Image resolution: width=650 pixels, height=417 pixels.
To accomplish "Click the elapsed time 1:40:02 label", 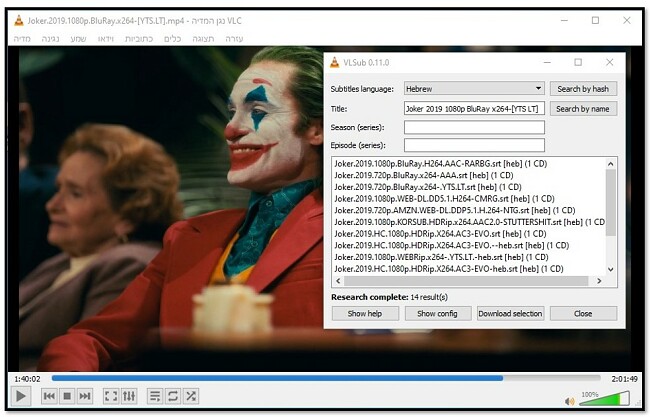I will 27,379.
